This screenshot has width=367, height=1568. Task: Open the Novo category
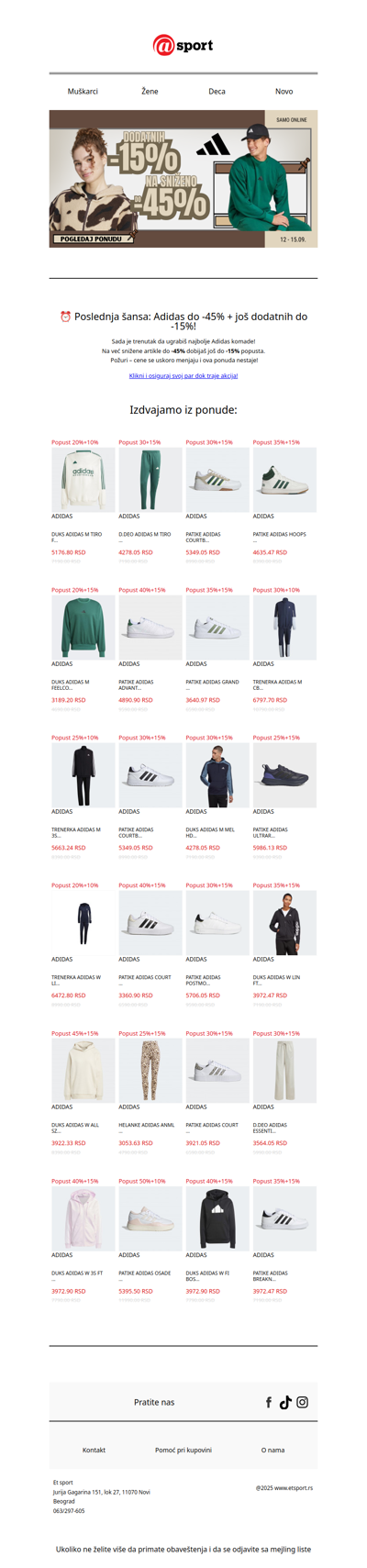[284, 92]
